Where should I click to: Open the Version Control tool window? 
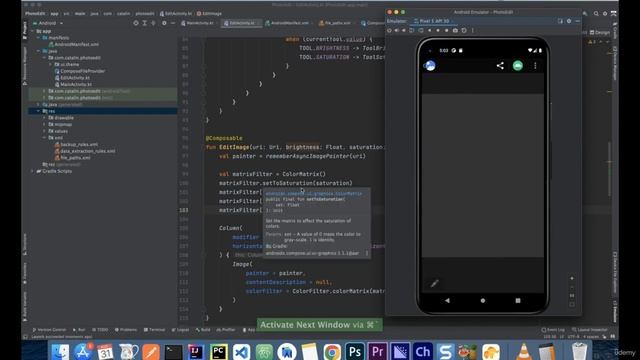(x=49, y=330)
